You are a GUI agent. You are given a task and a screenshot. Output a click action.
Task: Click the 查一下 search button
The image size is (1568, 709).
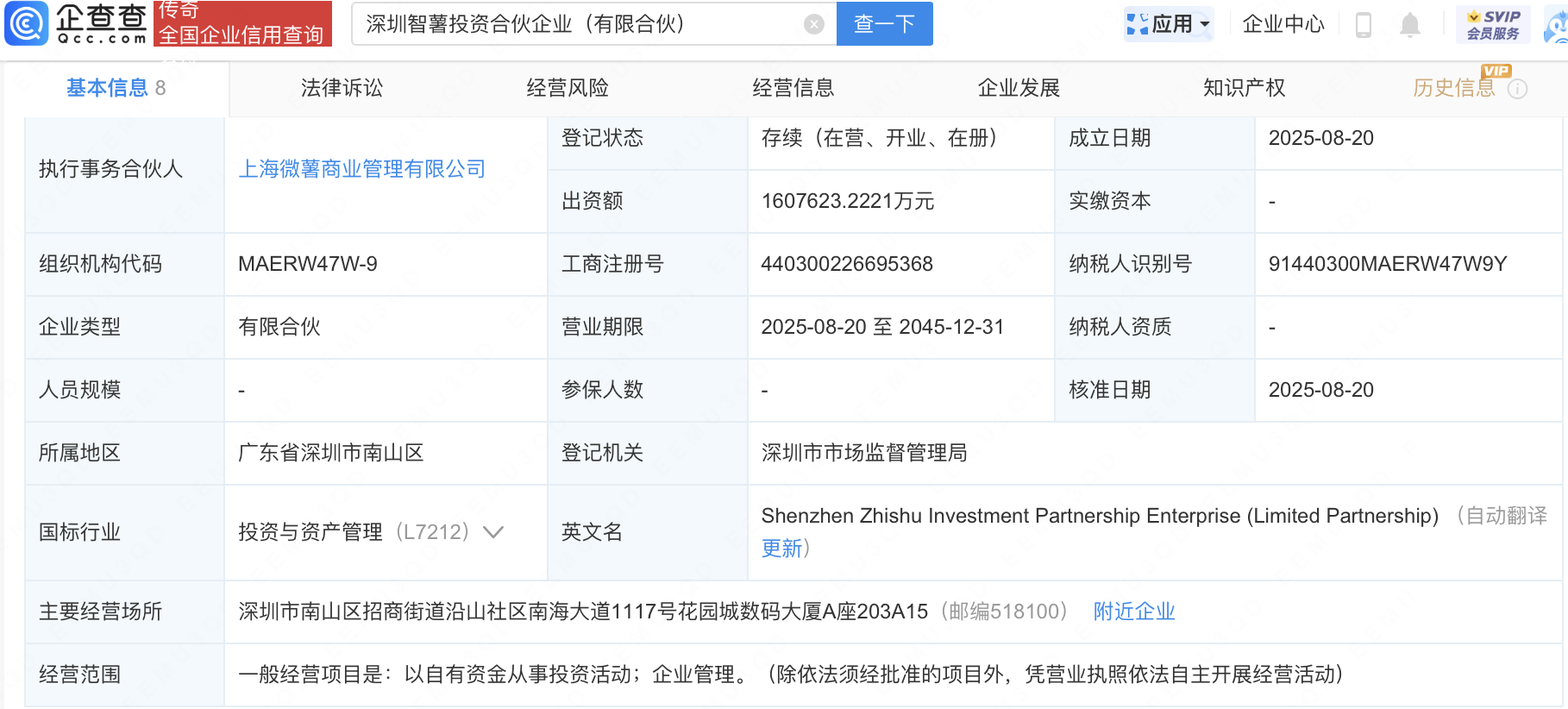885,24
